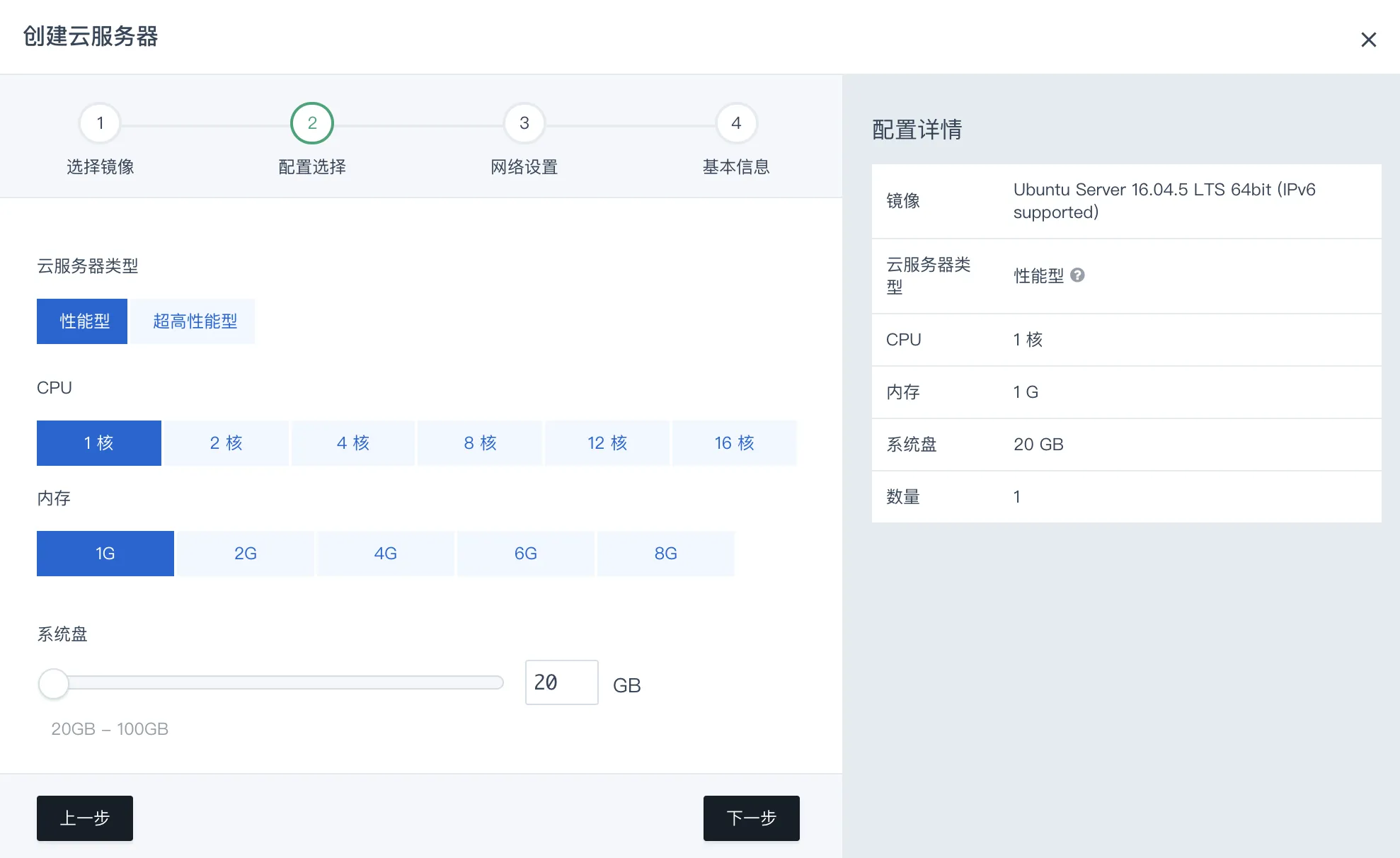Keep 性能型 selected as server type
The width and height of the screenshot is (1400, 858).
81,321
